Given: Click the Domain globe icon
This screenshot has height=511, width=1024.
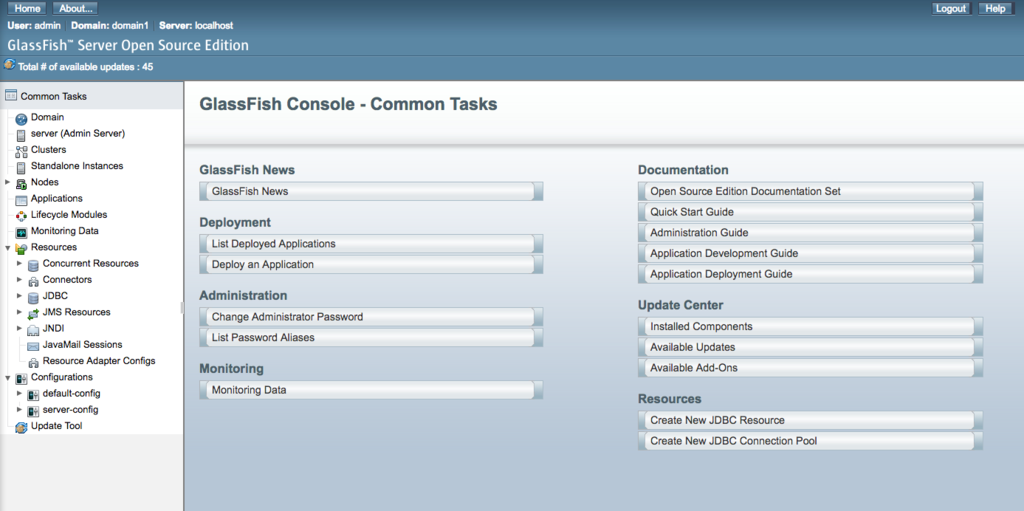Looking at the screenshot, I should tap(21, 118).
